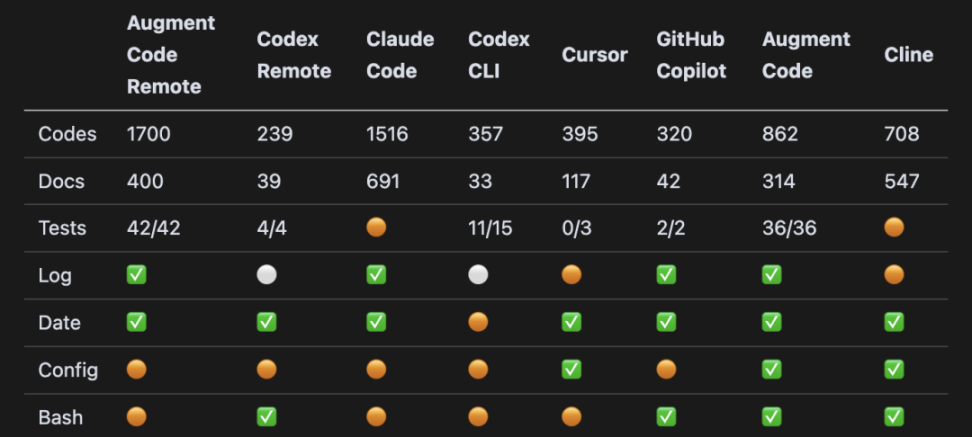The height and width of the screenshot is (437, 972).
Task: Select the Codes row label
Action: click(x=67, y=134)
